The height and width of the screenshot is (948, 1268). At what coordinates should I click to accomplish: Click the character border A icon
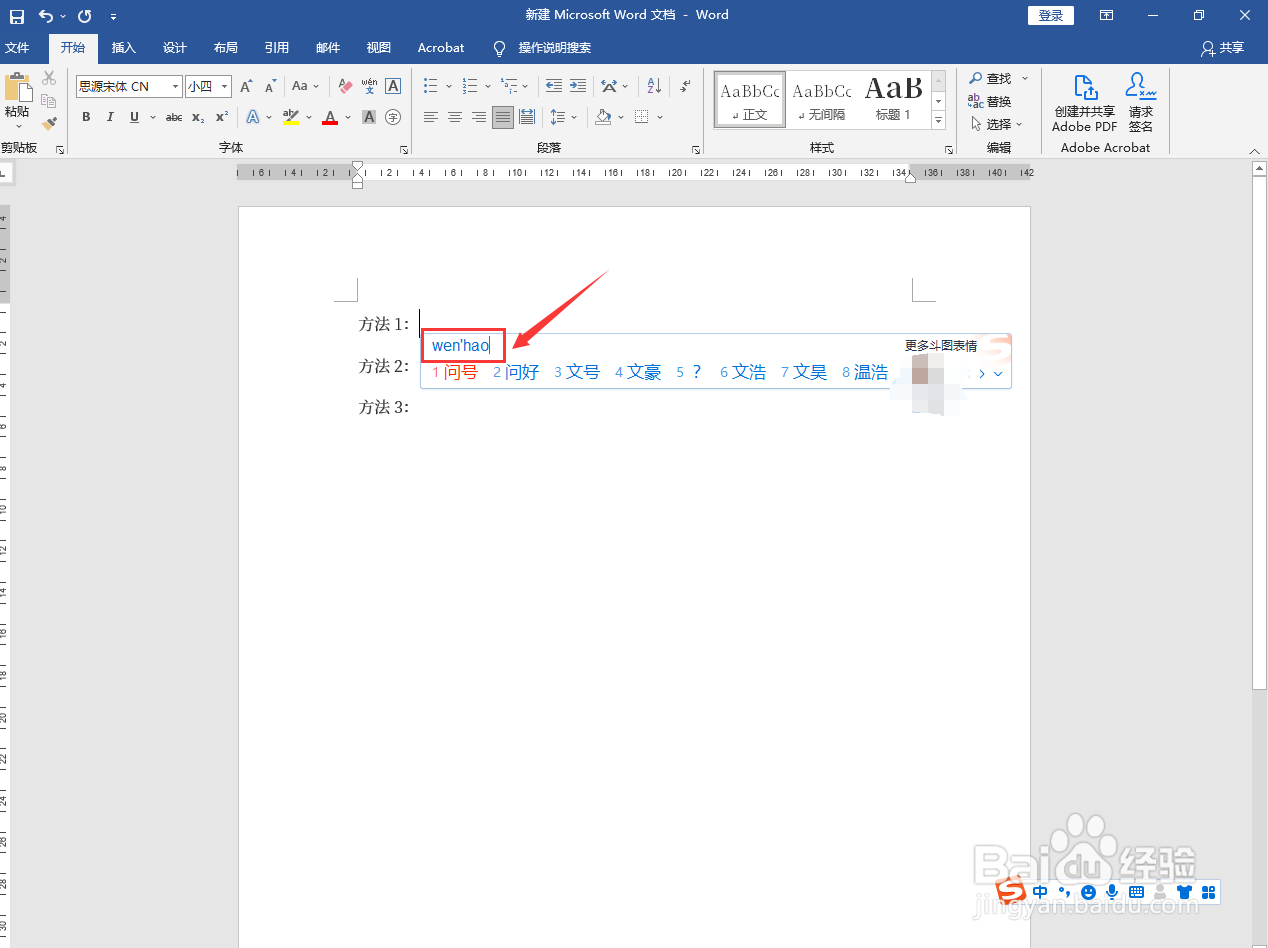point(393,87)
